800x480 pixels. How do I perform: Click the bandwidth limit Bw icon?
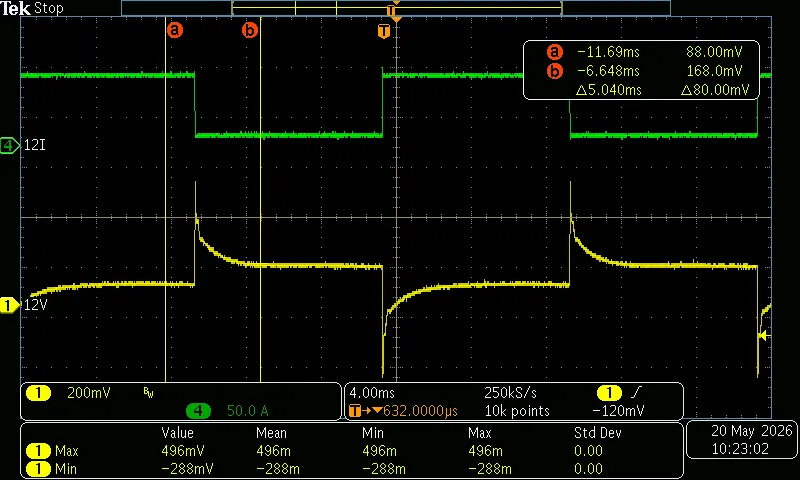[148, 392]
